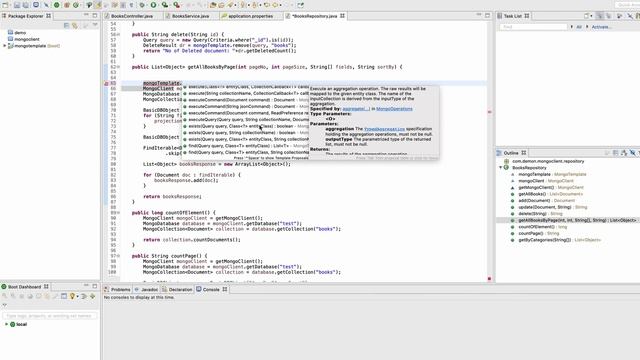
Task: Fold the countPage method at line 97
Action: [x=118, y=256]
